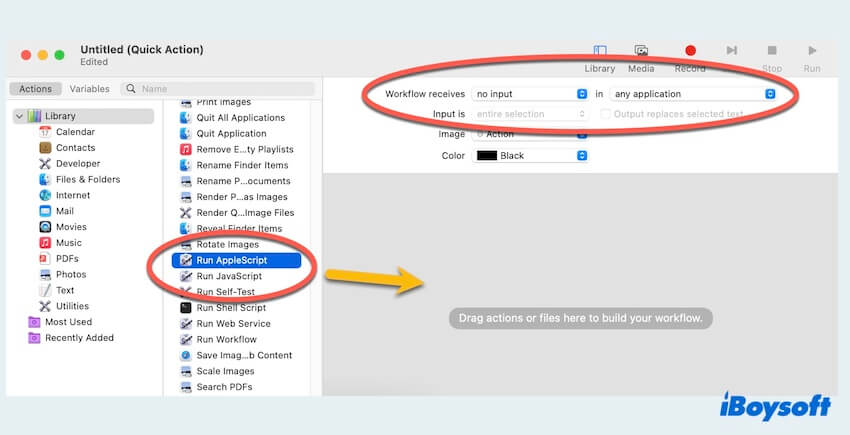Click the Step toolbar icon
Screen dimensions: 850x435
click(731, 50)
